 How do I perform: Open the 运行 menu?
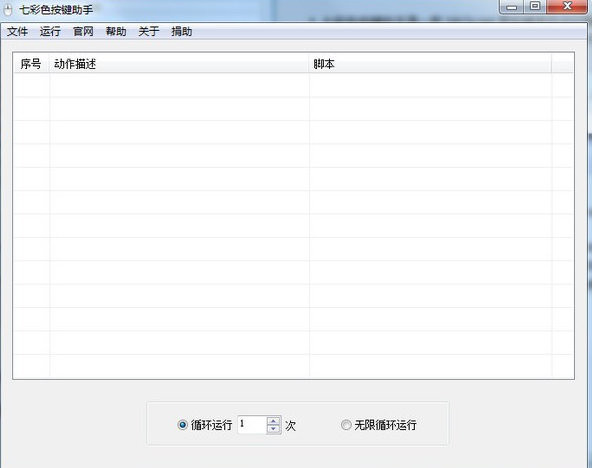point(50,31)
